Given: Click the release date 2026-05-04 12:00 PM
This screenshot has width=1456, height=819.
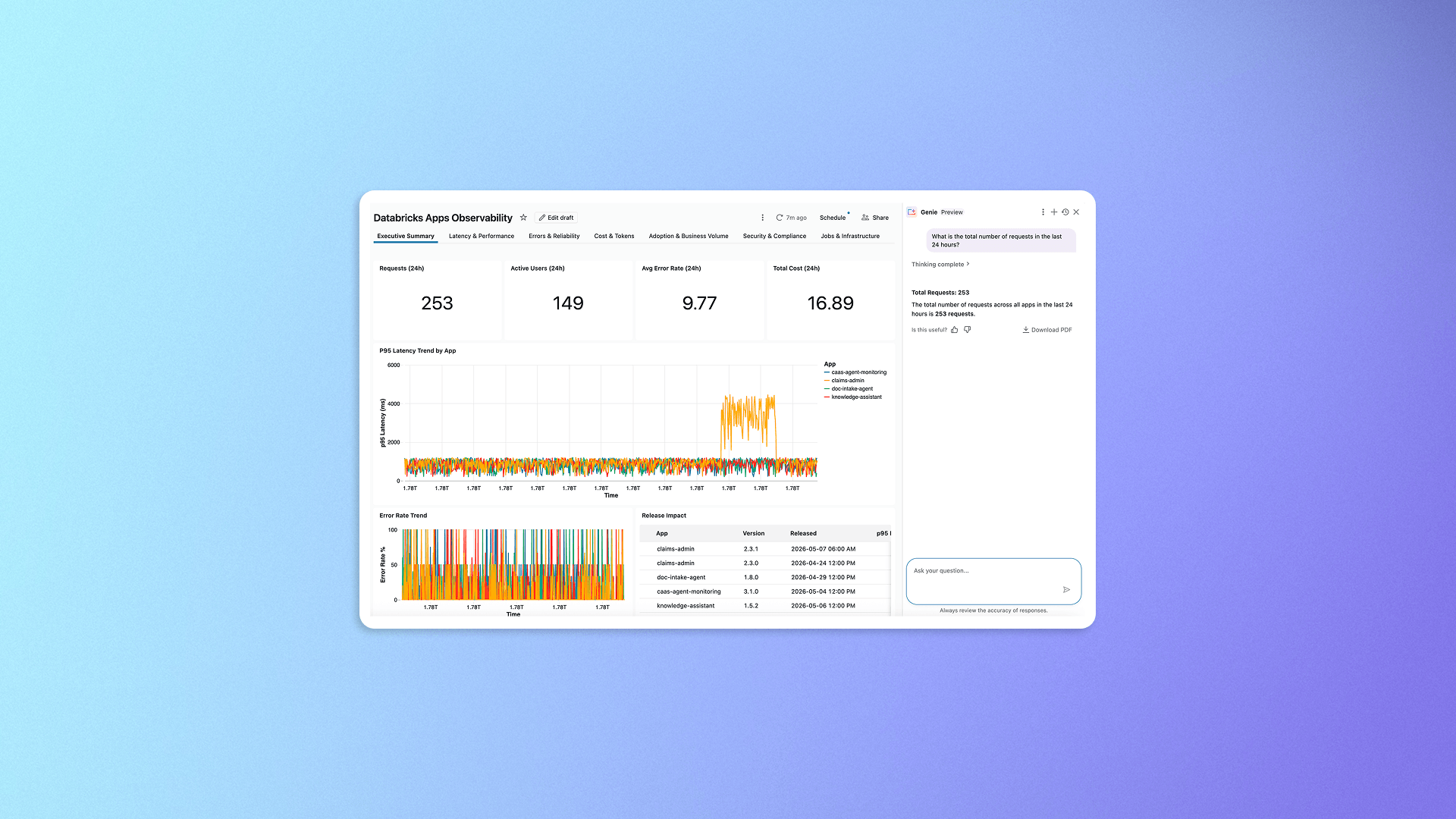Looking at the screenshot, I should 823,592.
